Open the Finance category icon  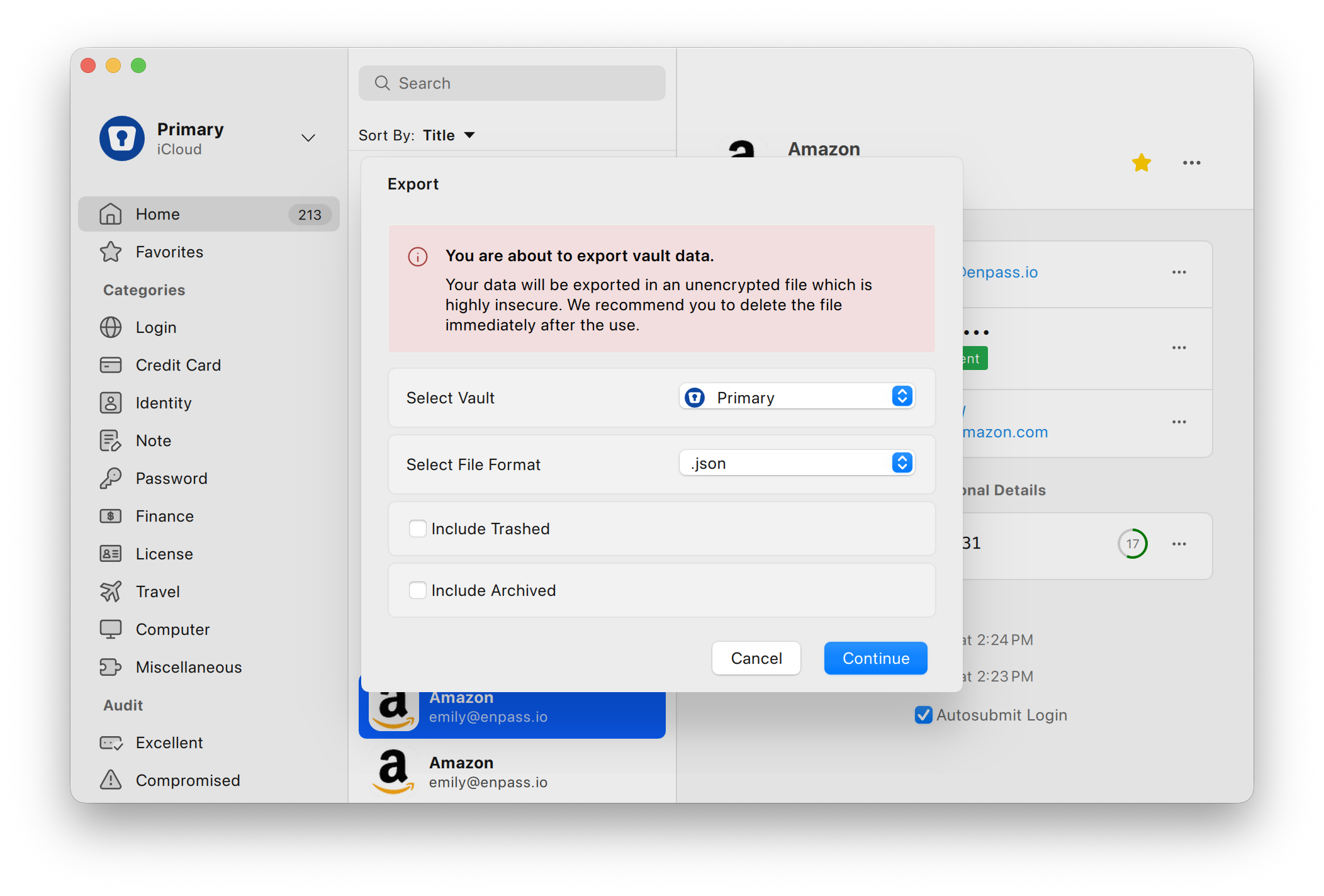tap(111, 516)
